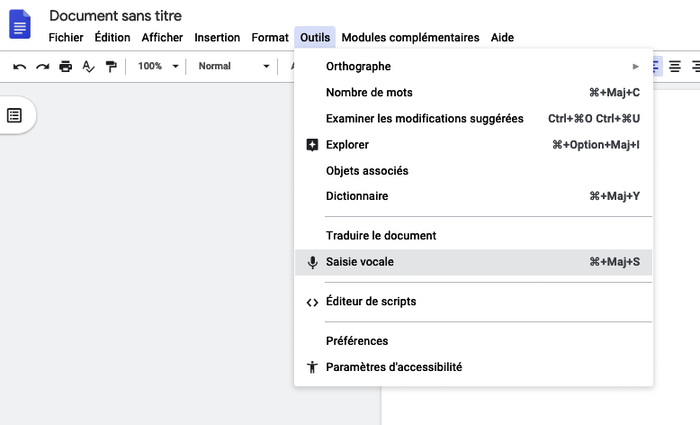The image size is (700, 425).
Task: Click the Google Docs home icon
Action: click(x=20, y=24)
